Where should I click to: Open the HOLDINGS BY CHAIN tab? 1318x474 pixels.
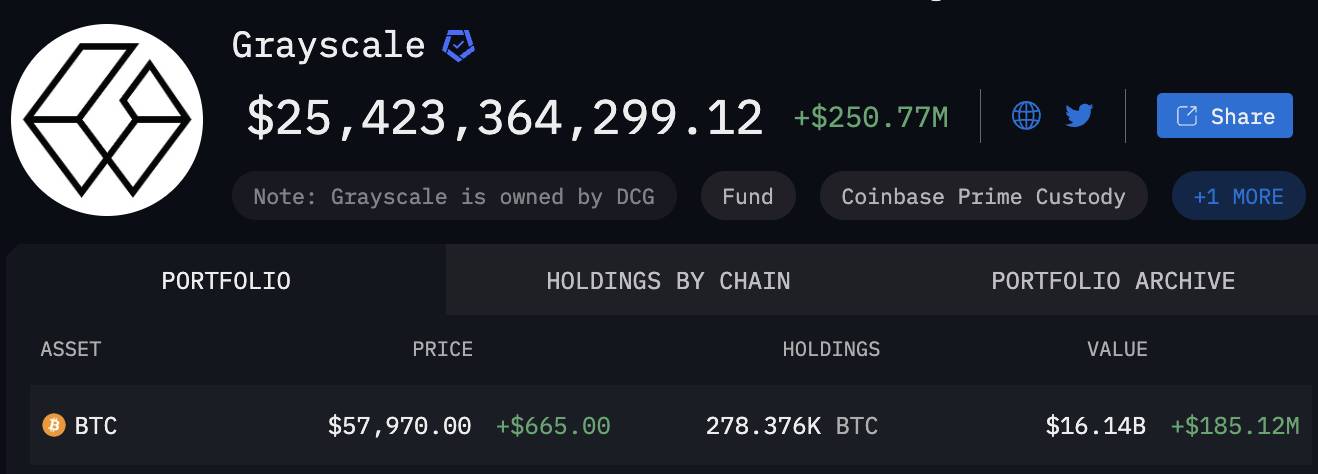pyautogui.click(x=668, y=281)
